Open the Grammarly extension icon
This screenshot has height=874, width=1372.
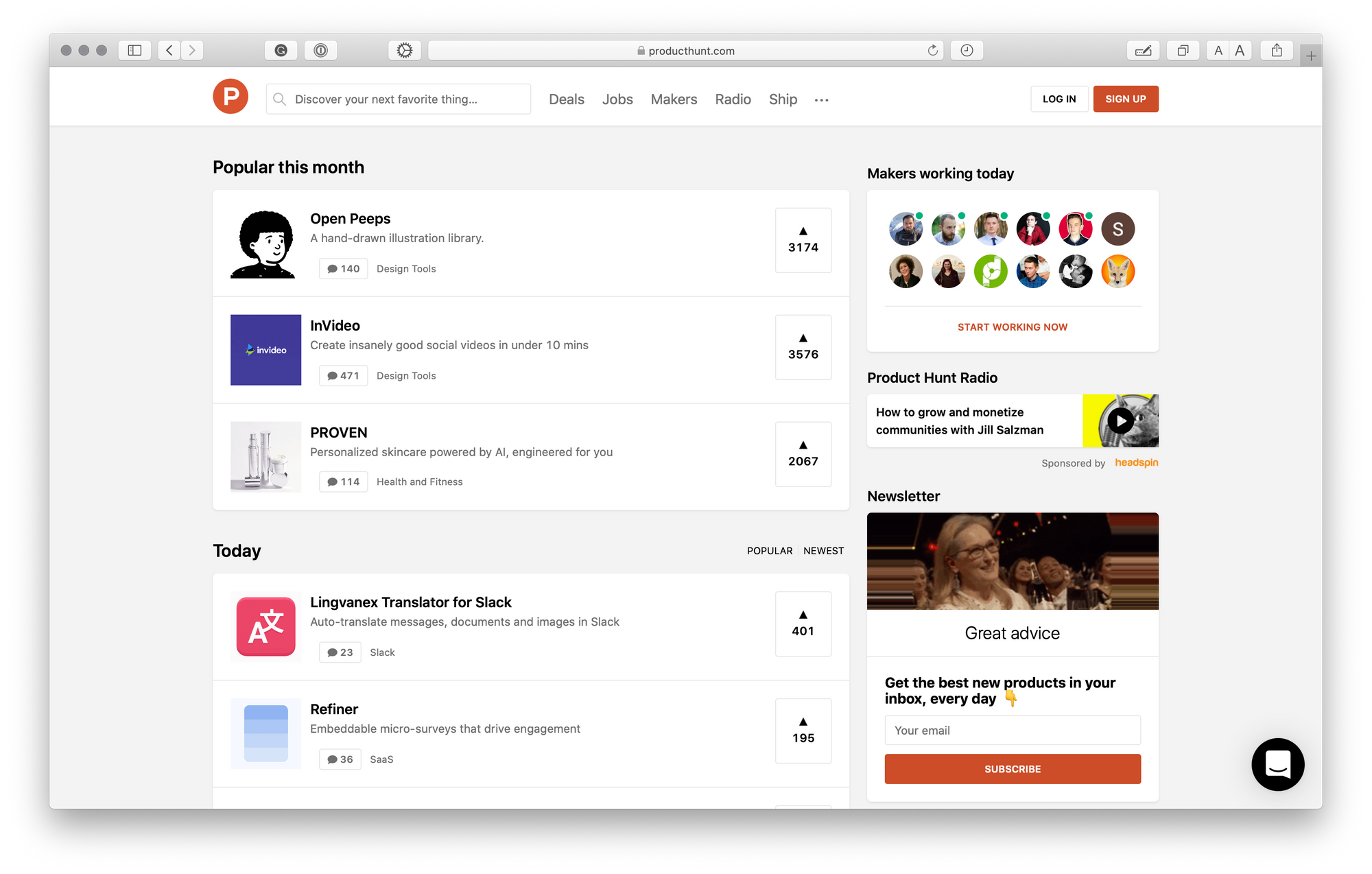click(281, 50)
